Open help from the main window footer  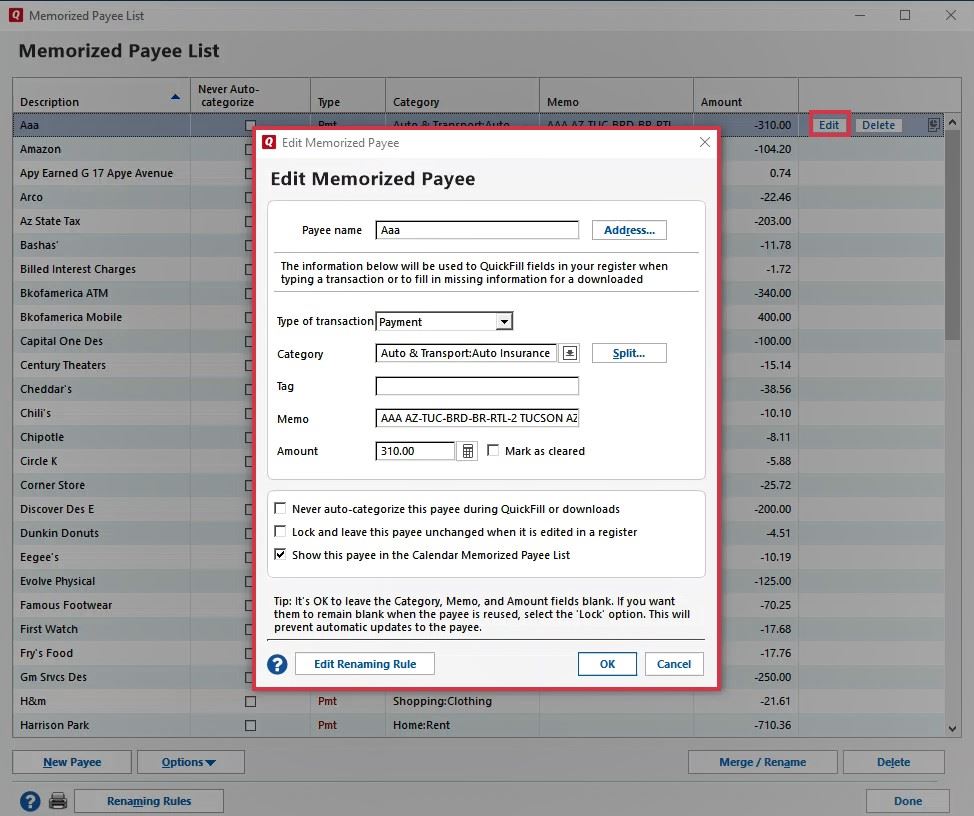[x=30, y=801]
